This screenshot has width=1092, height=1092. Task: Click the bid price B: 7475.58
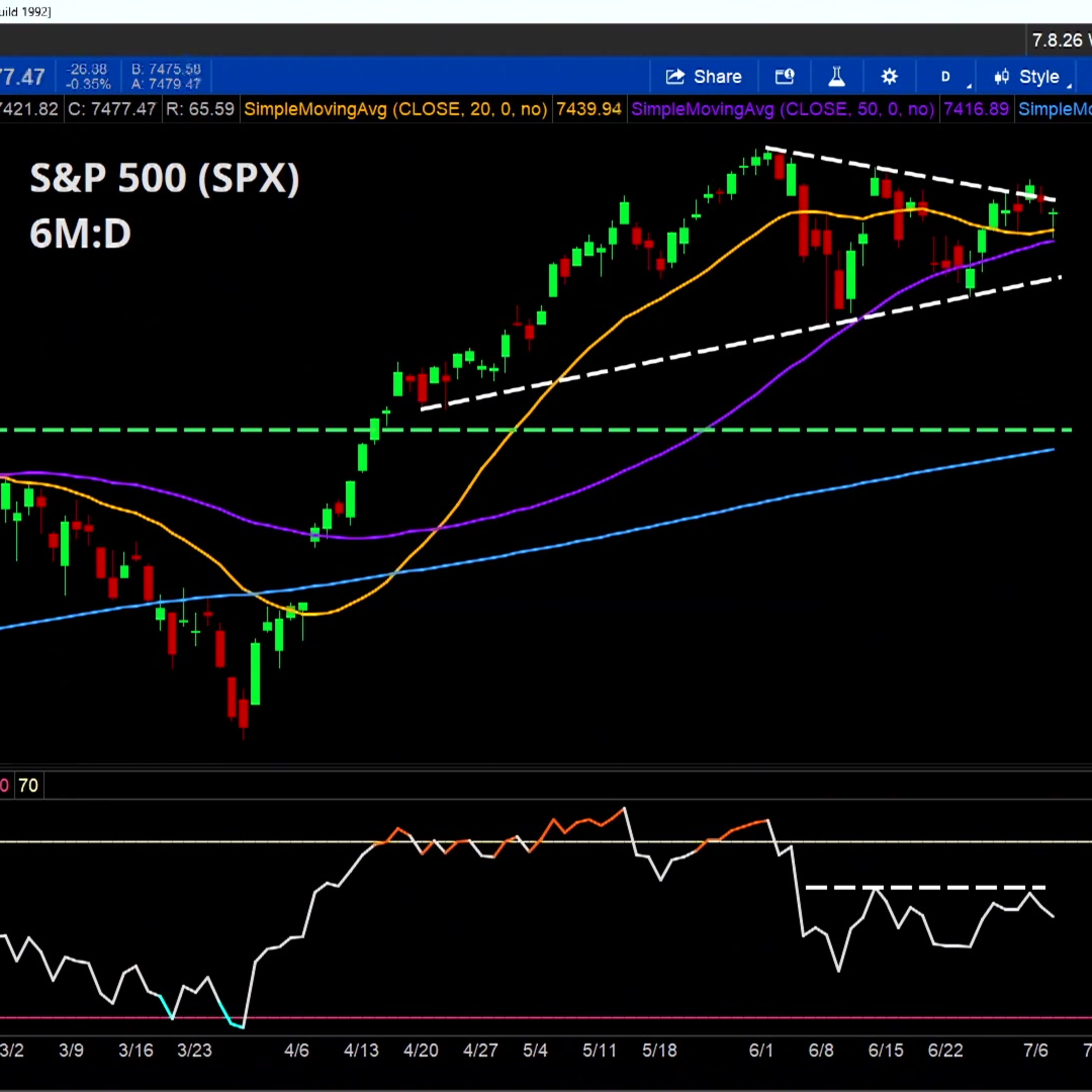(x=166, y=69)
